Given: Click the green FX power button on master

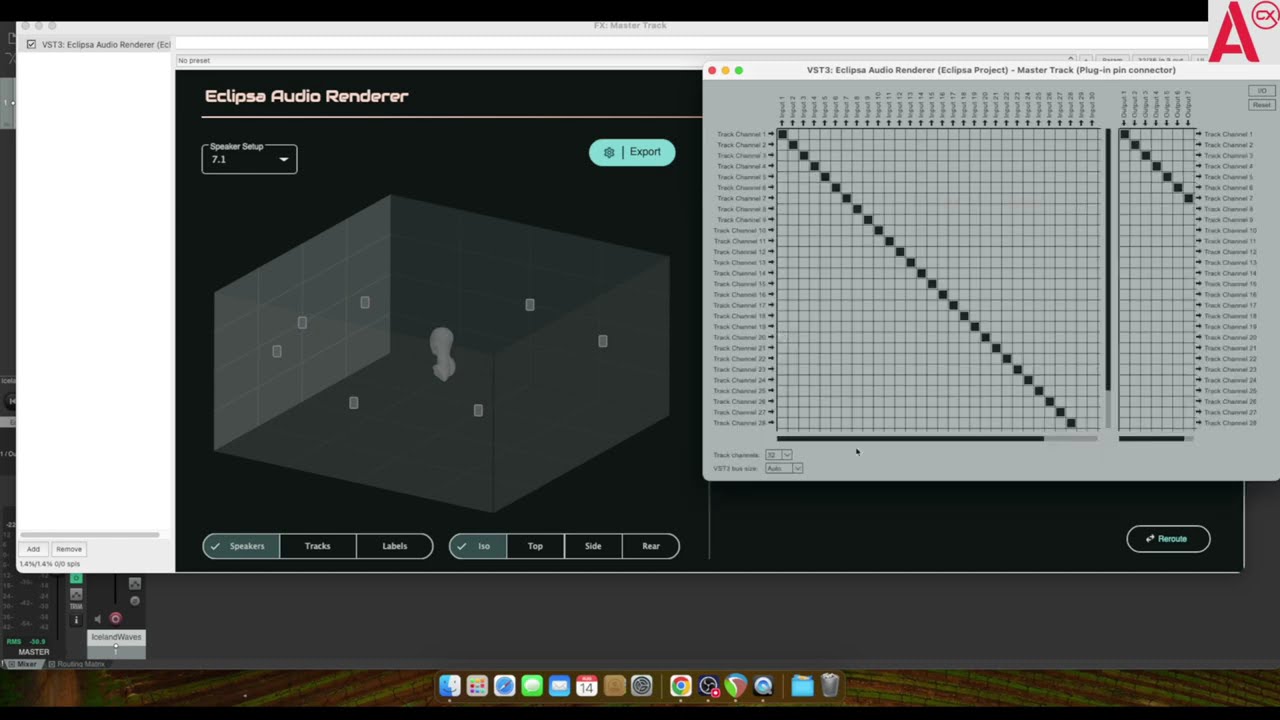Looking at the screenshot, I should click(x=76, y=579).
